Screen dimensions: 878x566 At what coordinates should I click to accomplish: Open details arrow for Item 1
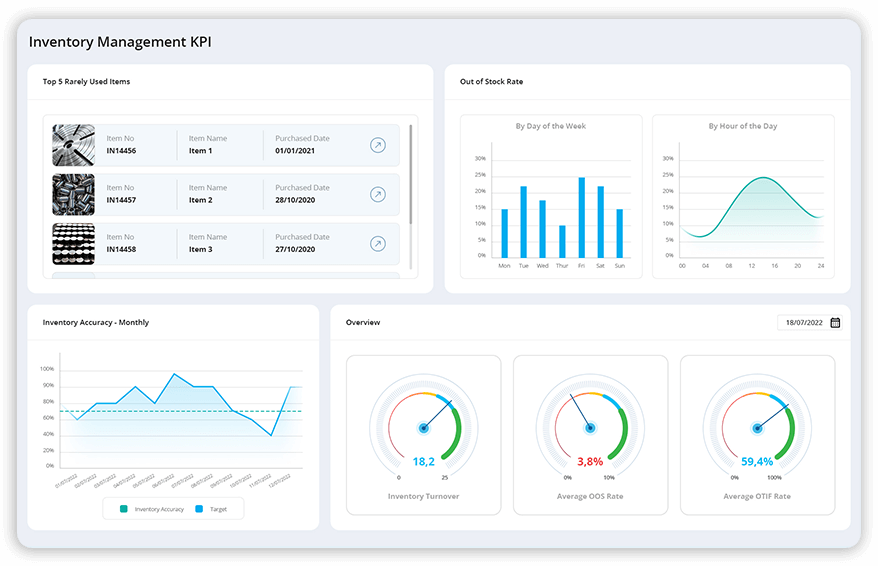coord(377,145)
